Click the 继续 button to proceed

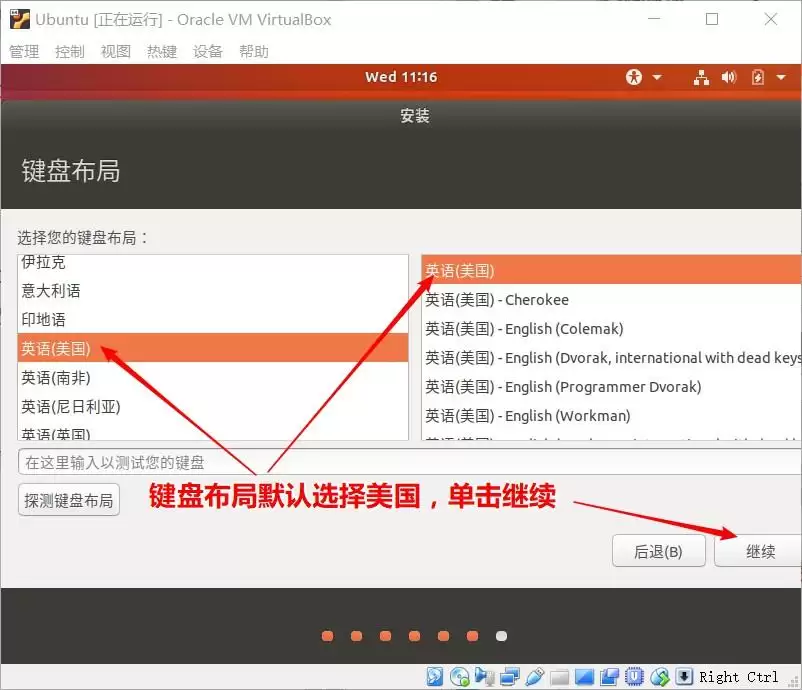[759, 550]
